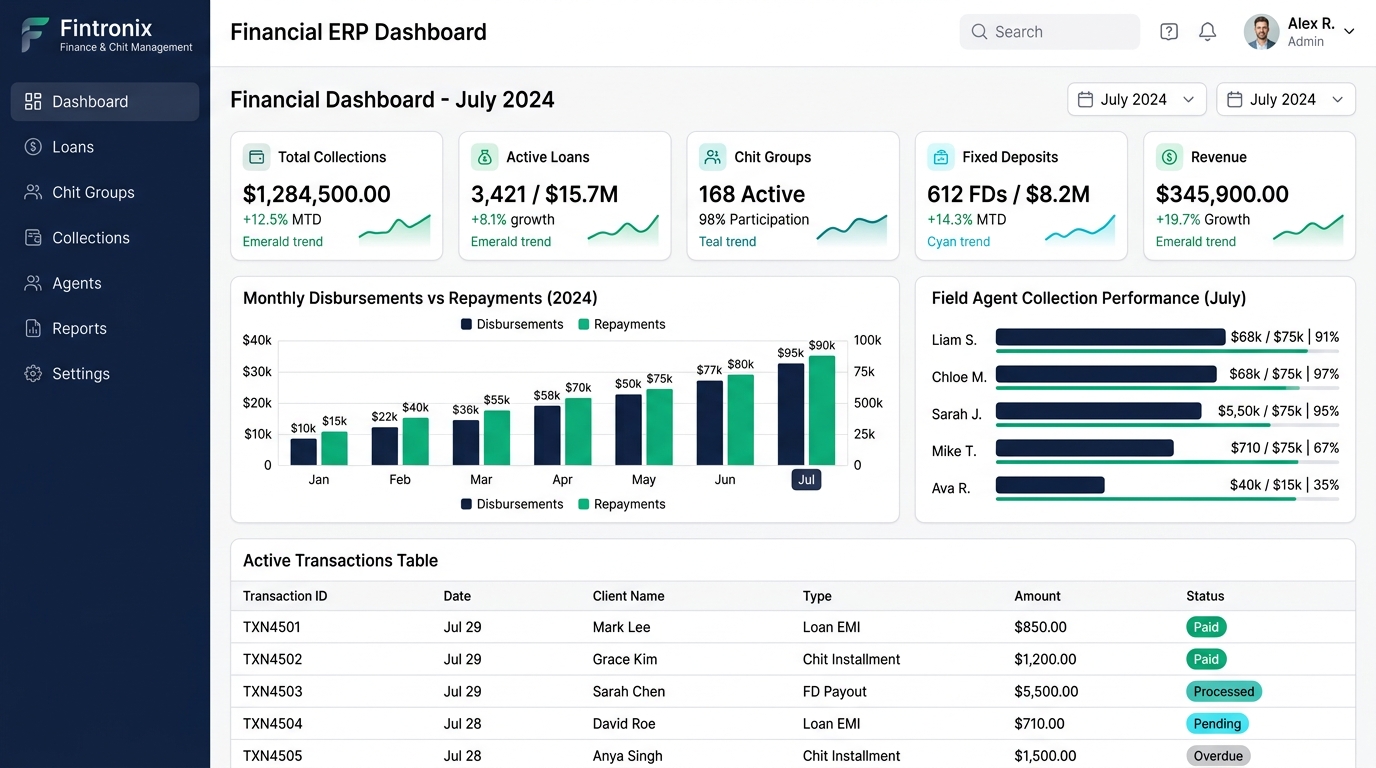Click the search magnifier icon
The image size is (1376, 768).
[x=979, y=32]
